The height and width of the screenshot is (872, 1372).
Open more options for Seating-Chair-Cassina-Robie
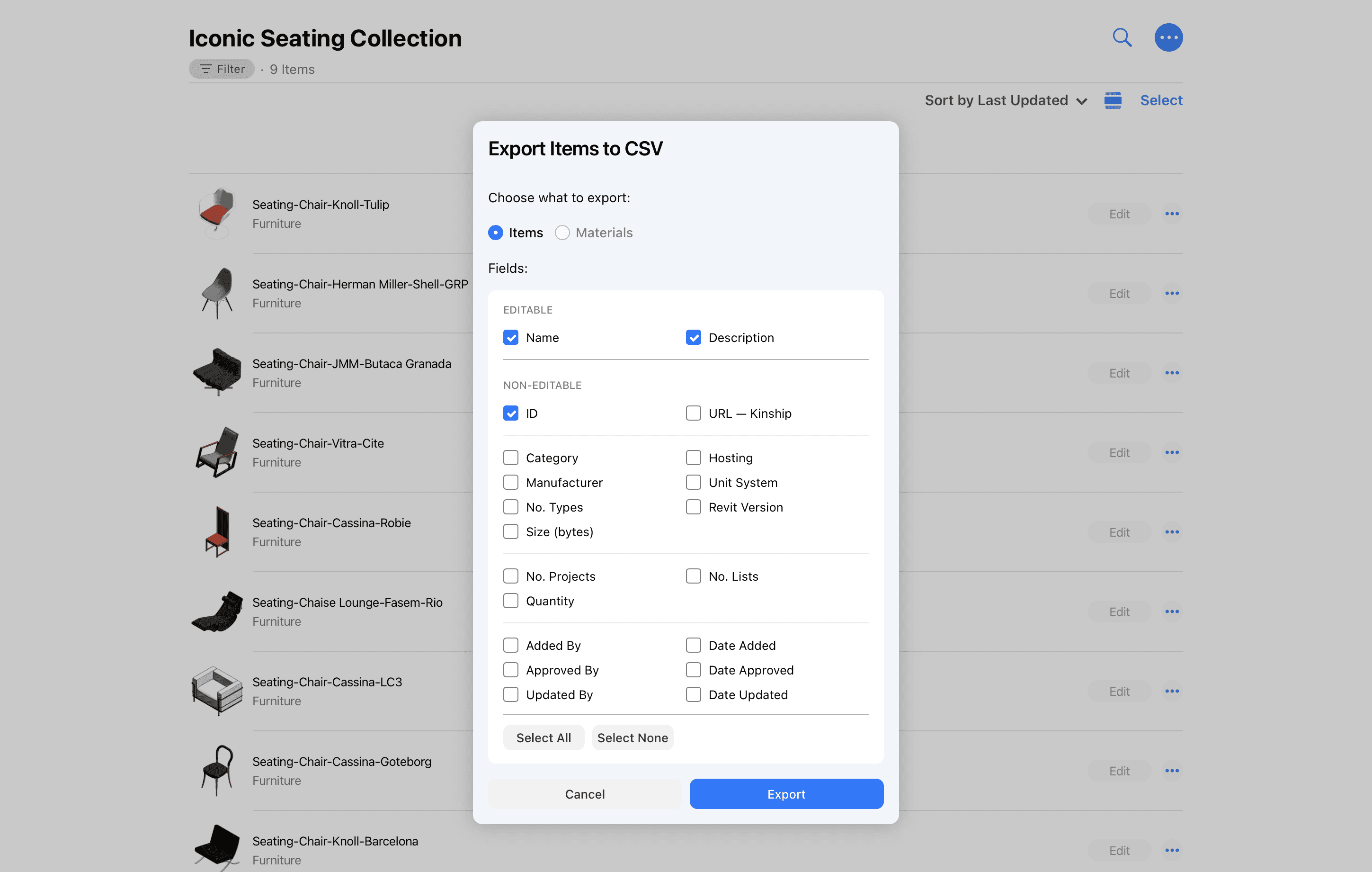click(1172, 532)
